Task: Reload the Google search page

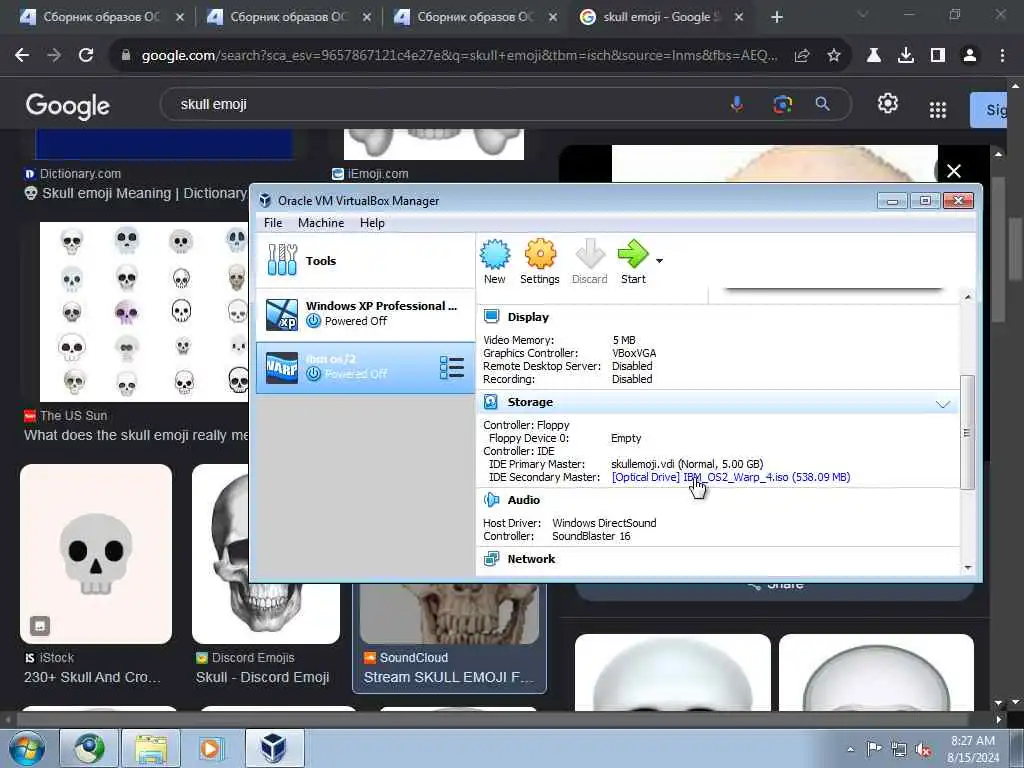Action: pyautogui.click(x=86, y=56)
